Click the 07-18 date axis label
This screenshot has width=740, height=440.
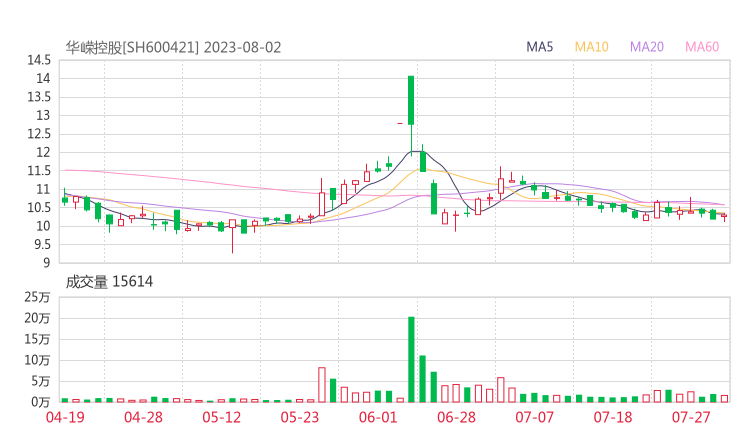[613, 417]
